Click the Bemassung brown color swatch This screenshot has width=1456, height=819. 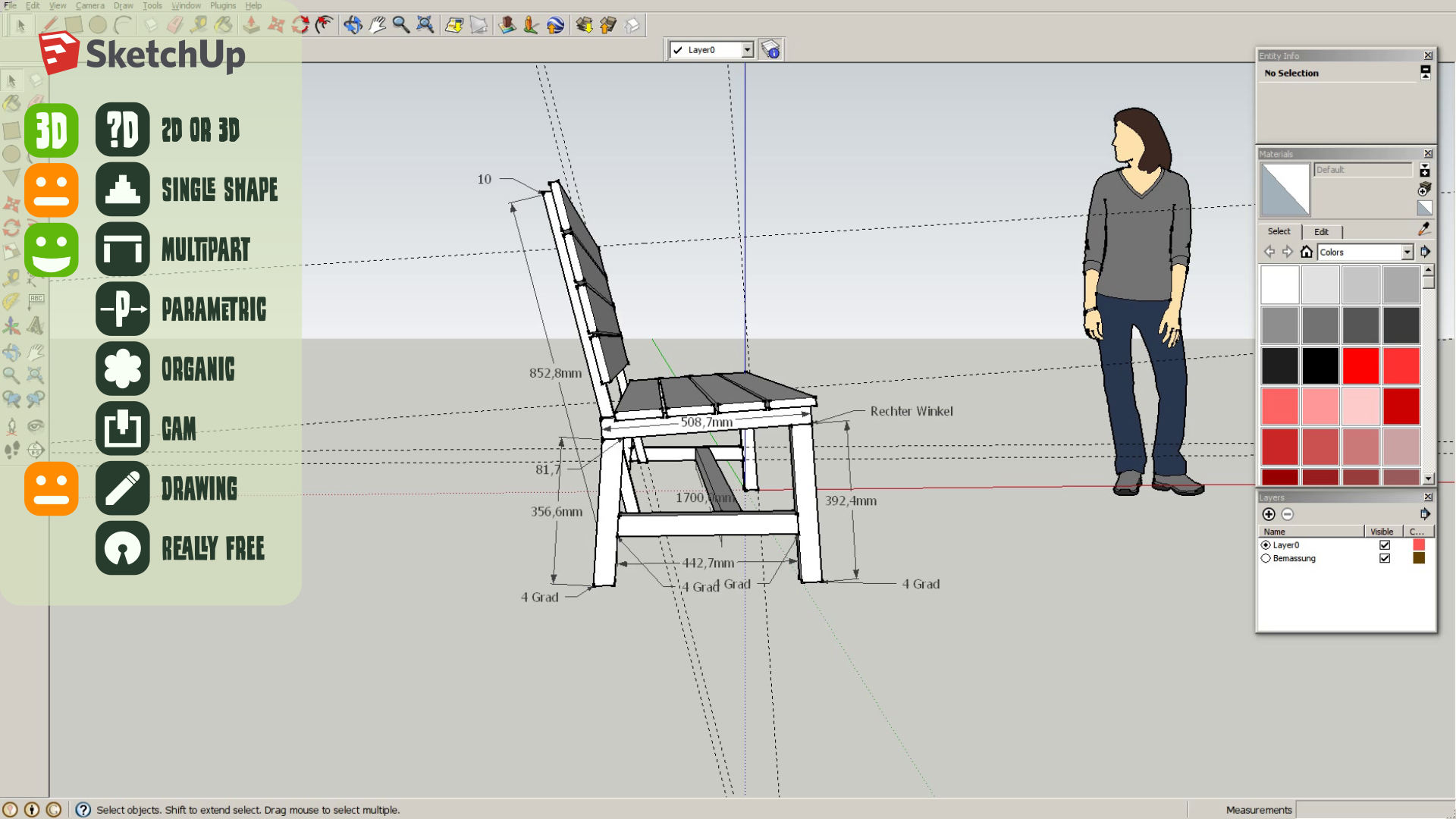(1419, 559)
